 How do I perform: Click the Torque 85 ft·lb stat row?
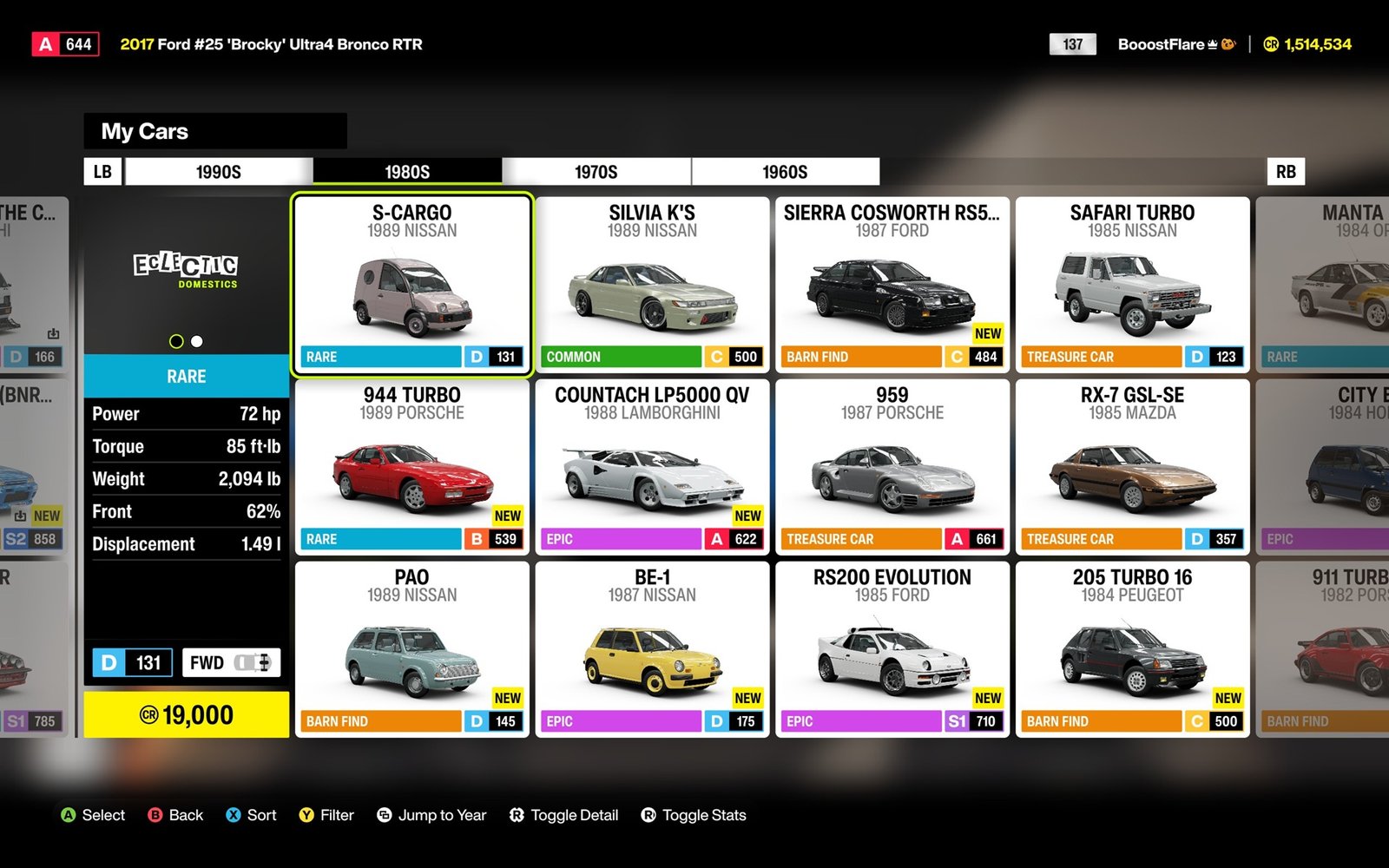187,446
